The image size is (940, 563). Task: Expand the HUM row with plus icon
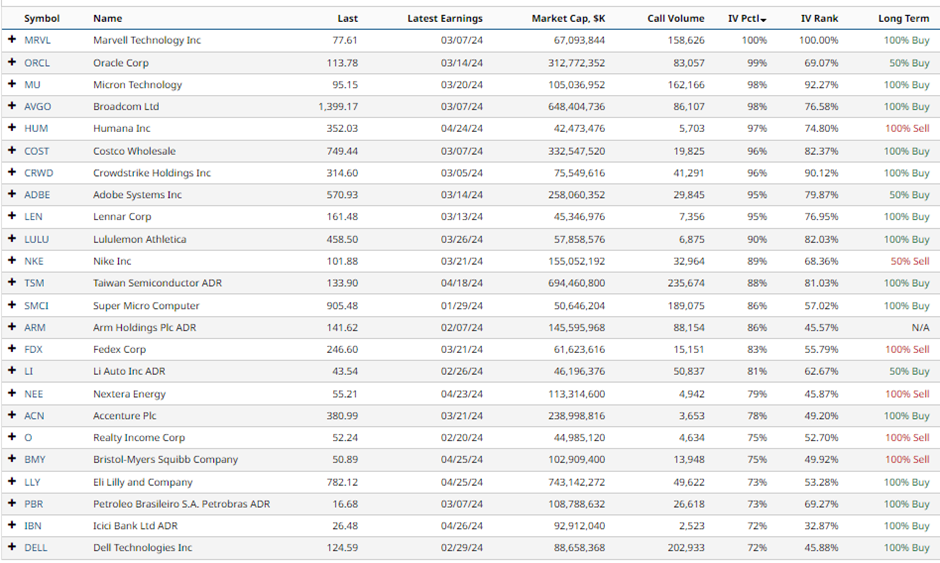click(12, 128)
